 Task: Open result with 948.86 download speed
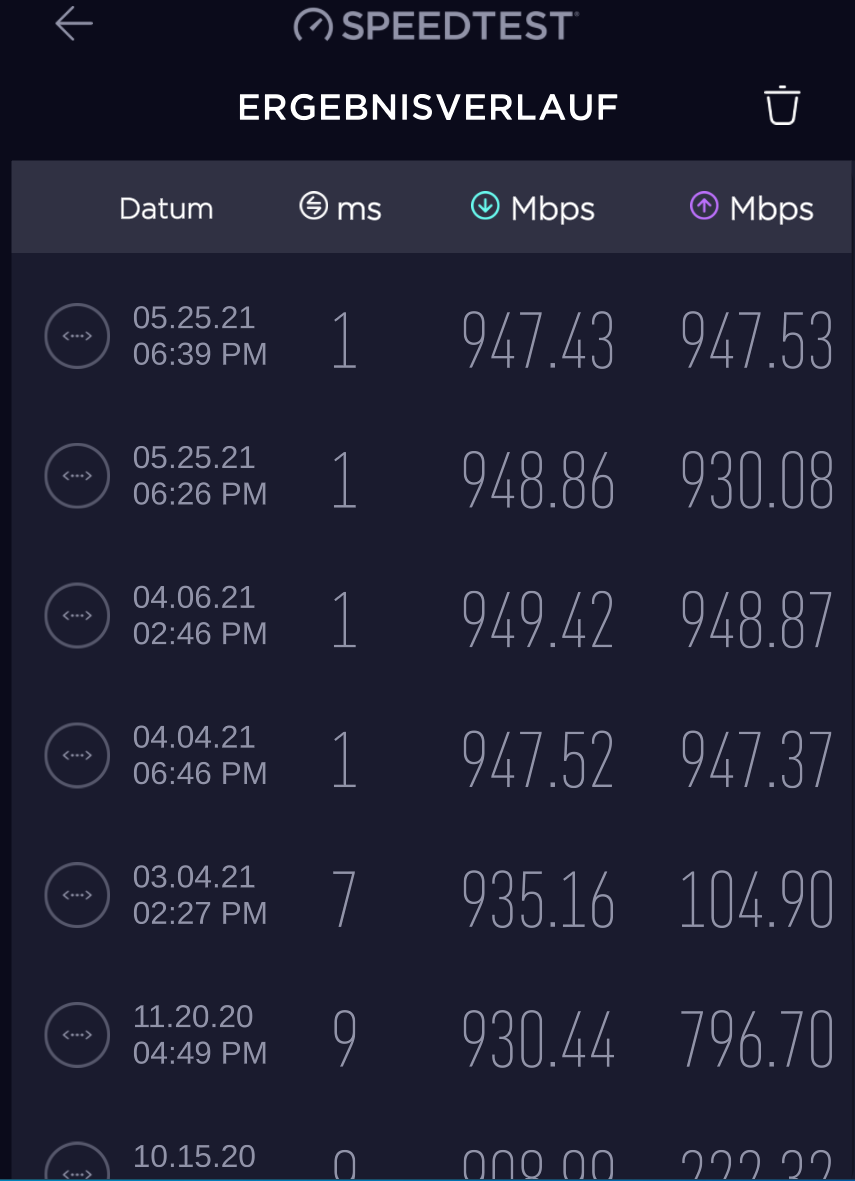click(538, 481)
